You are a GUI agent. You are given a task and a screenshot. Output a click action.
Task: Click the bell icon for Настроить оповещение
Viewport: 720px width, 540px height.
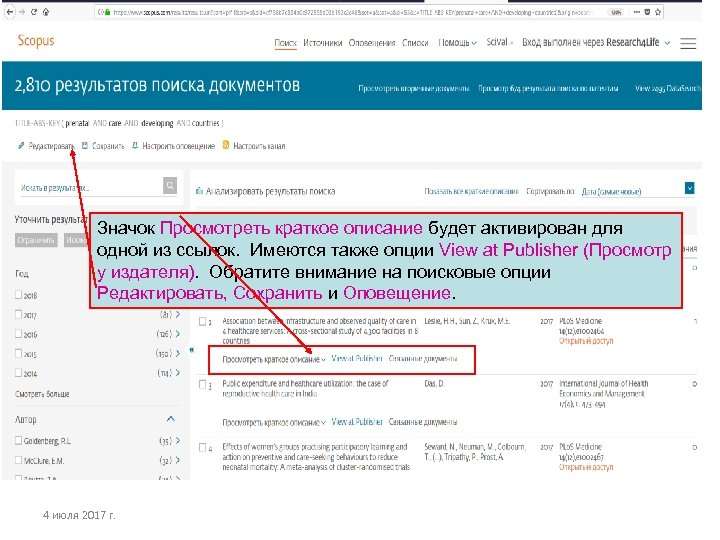tap(135, 146)
